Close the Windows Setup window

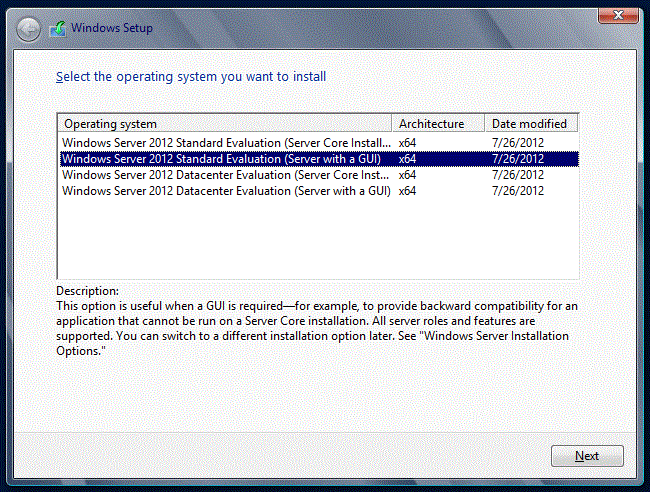(x=618, y=16)
